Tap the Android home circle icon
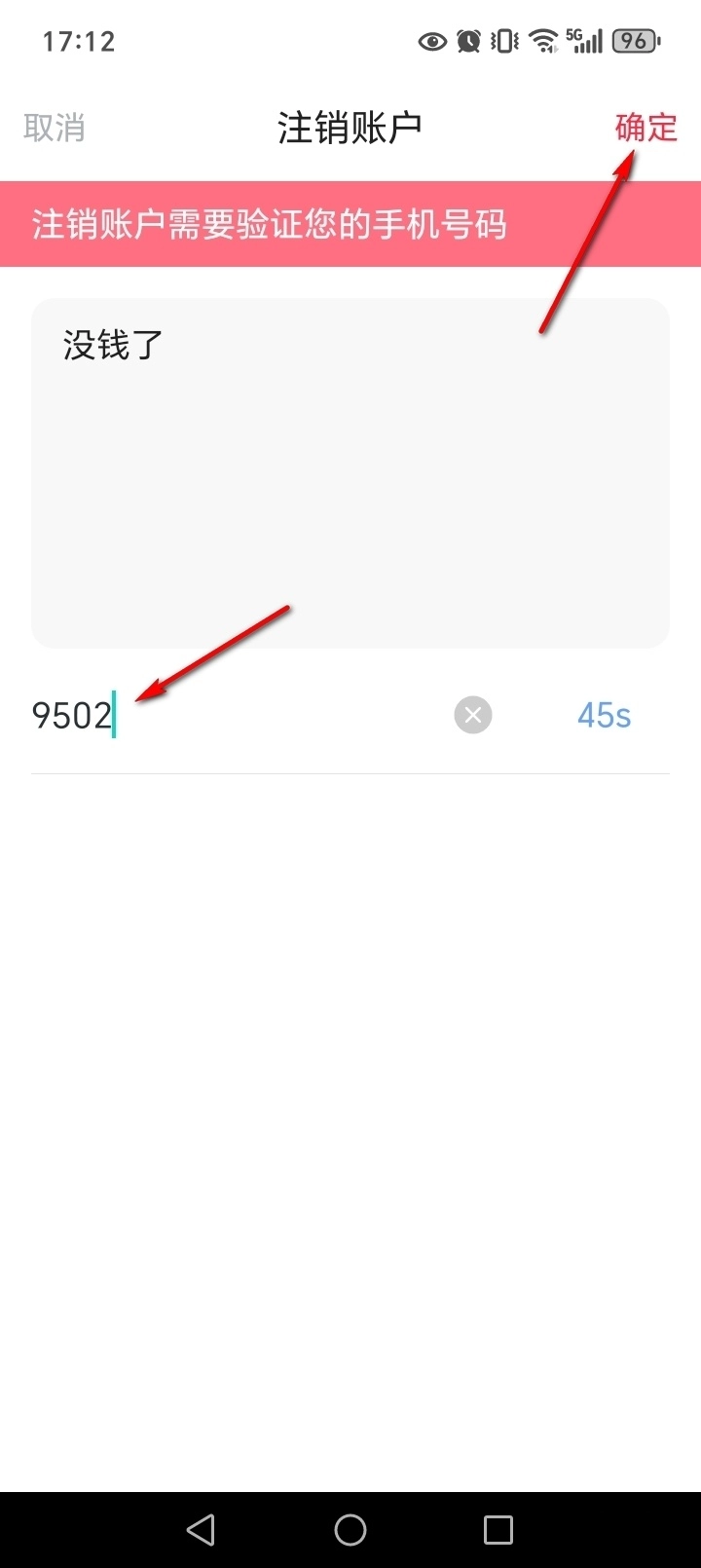The height and width of the screenshot is (1568, 701). [350, 1530]
